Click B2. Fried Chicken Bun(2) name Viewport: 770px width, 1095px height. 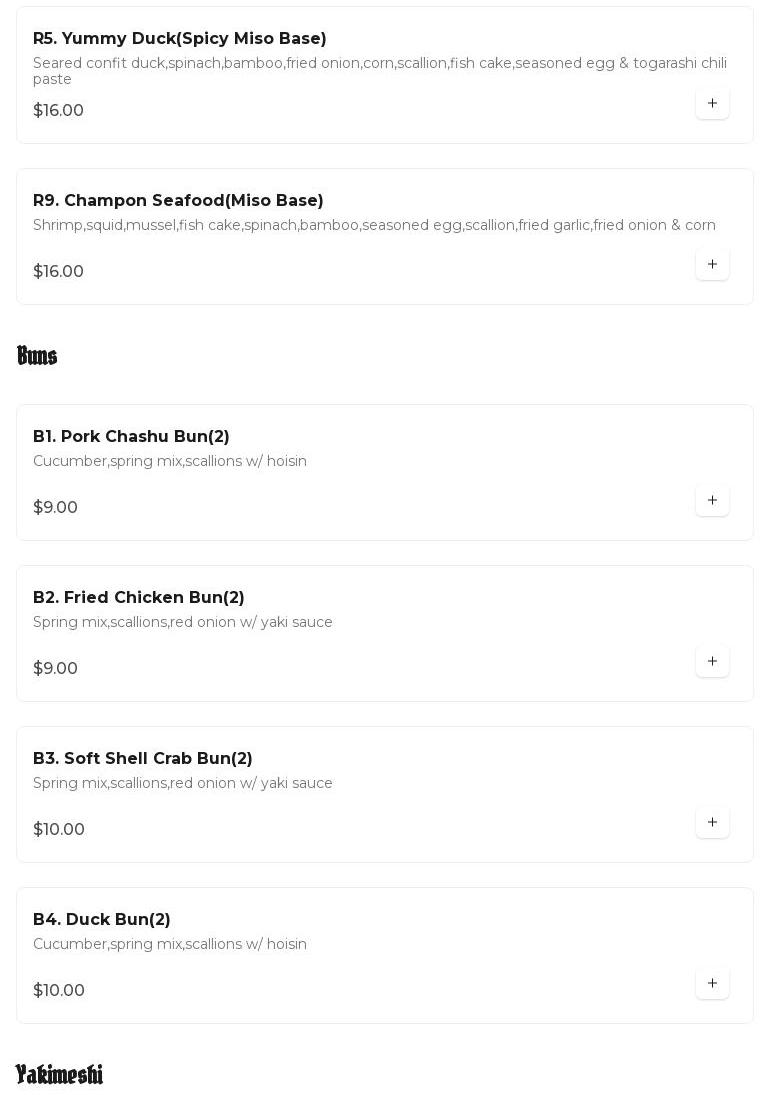click(x=139, y=598)
